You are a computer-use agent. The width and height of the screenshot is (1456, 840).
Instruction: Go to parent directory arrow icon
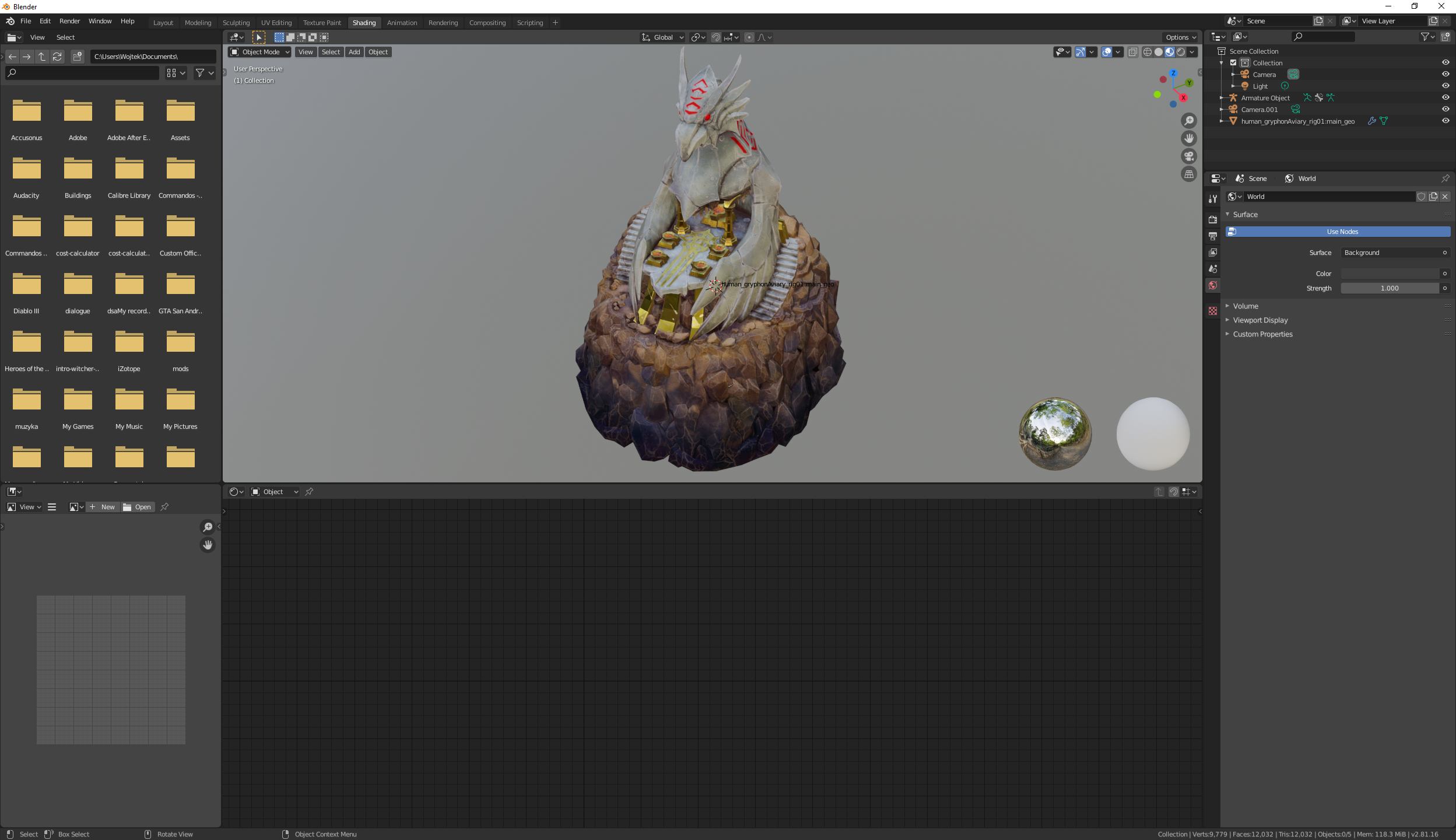tap(42, 57)
